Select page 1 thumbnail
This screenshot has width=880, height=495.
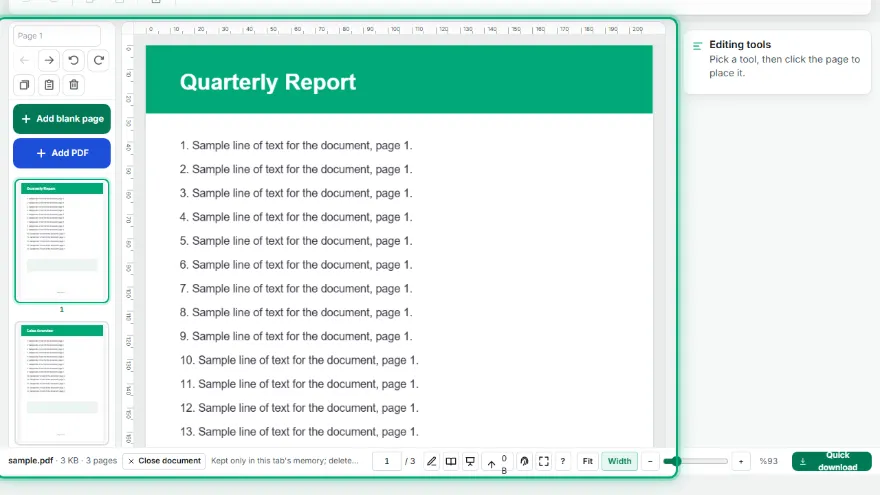pyautogui.click(x=62, y=241)
